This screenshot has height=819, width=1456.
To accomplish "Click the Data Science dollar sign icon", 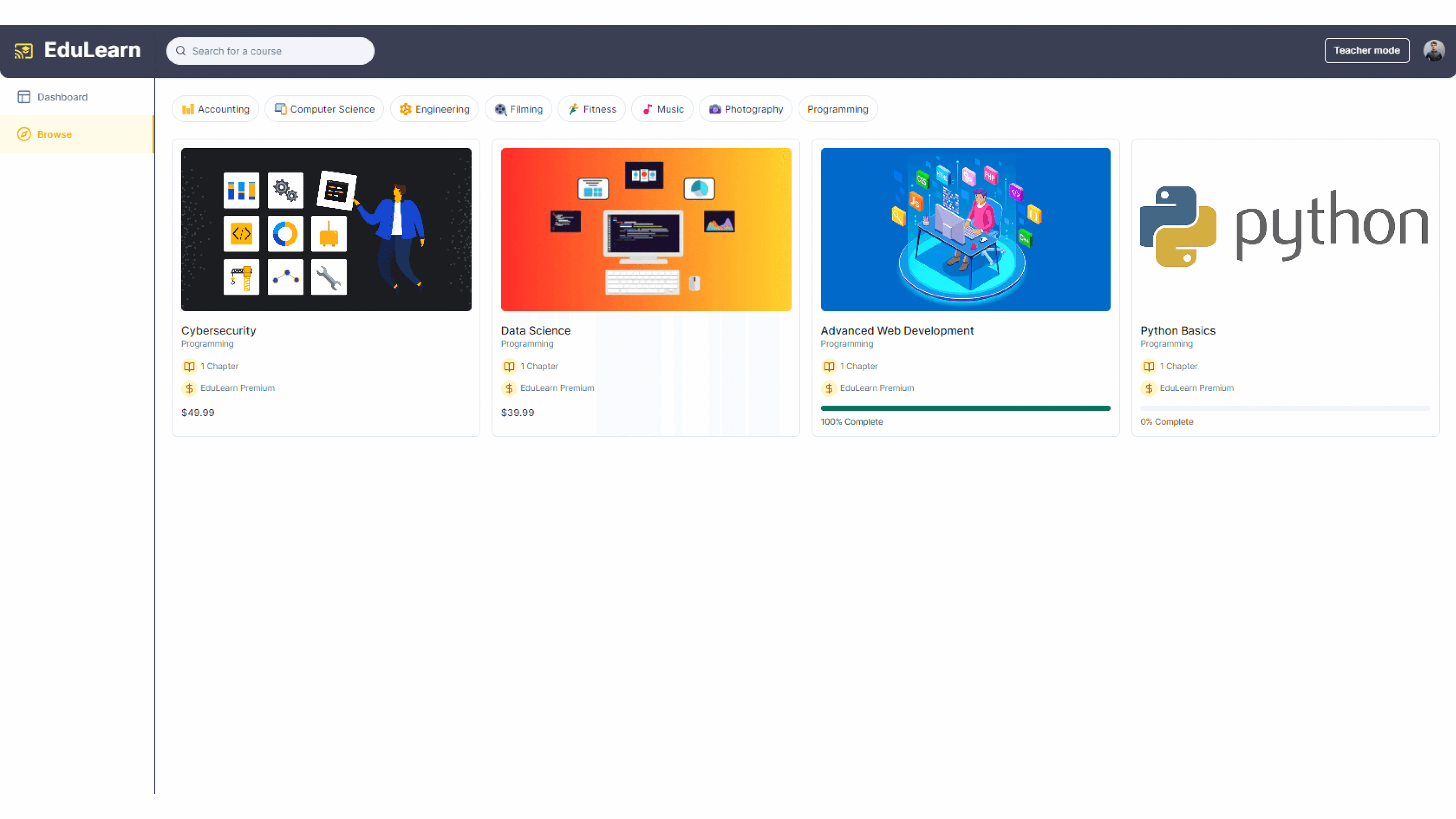I will [509, 388].
